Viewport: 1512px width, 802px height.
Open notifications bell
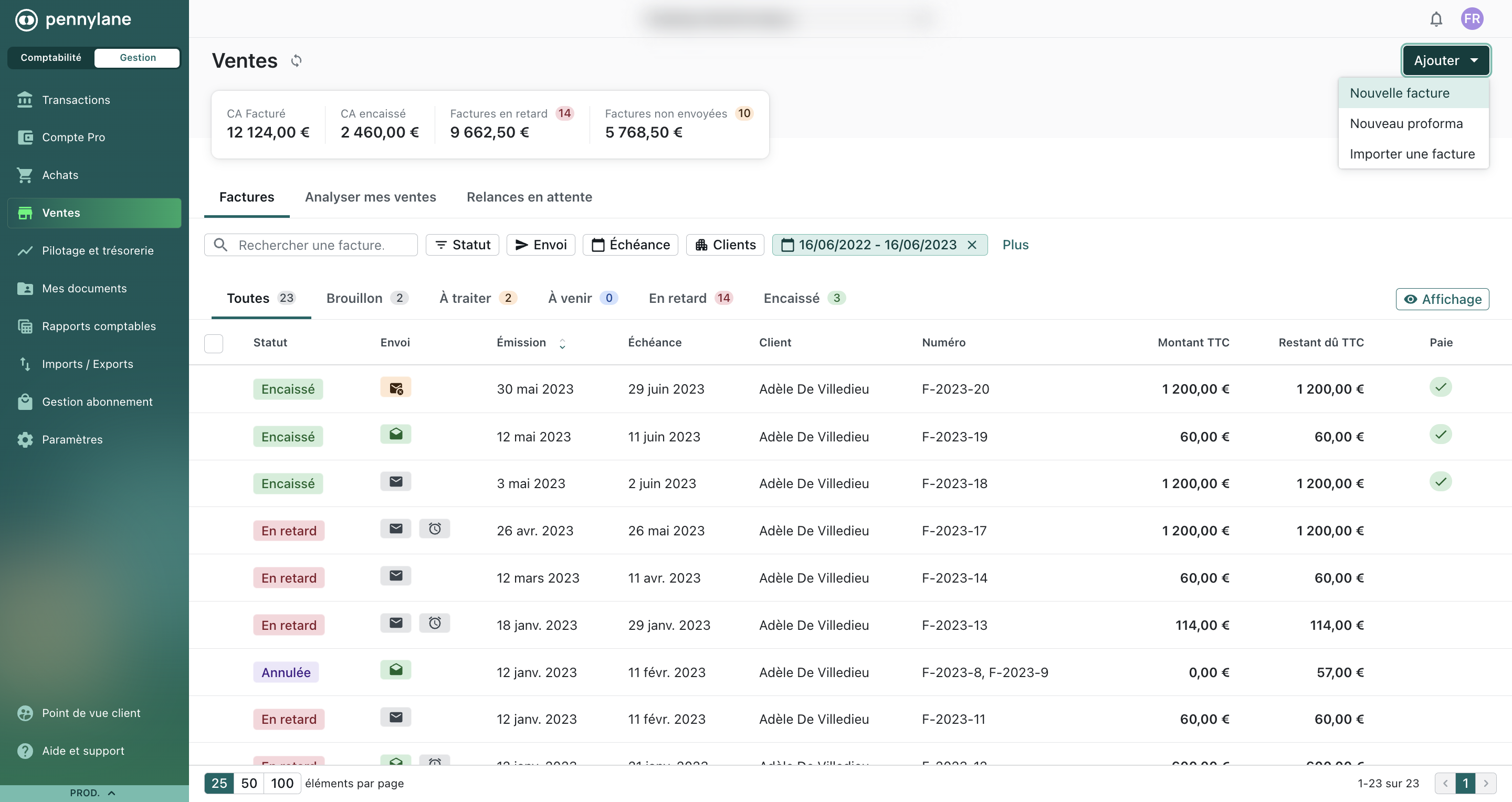1436,19
